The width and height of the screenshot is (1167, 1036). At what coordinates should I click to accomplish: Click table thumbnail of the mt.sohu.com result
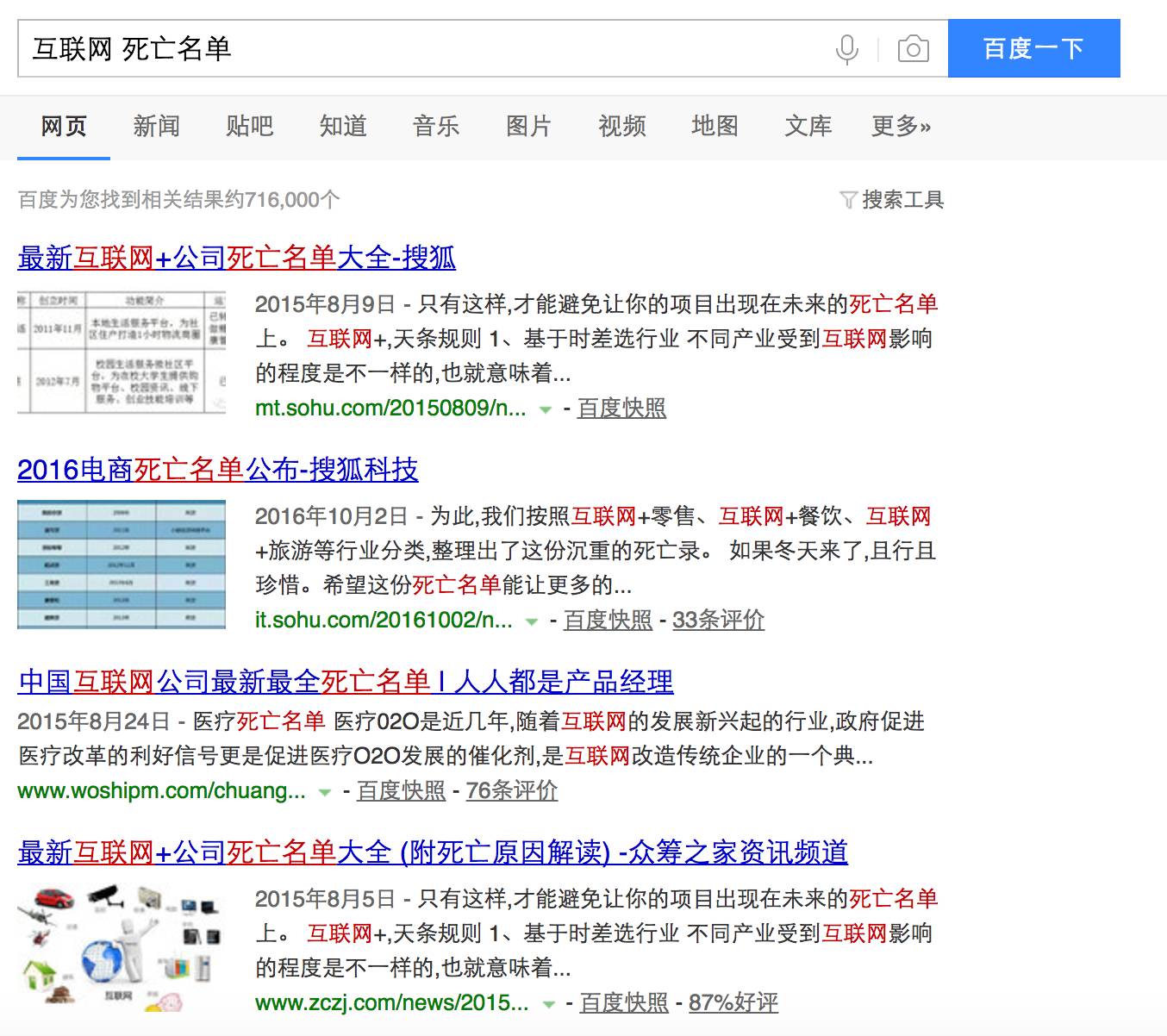pos(122,353)
